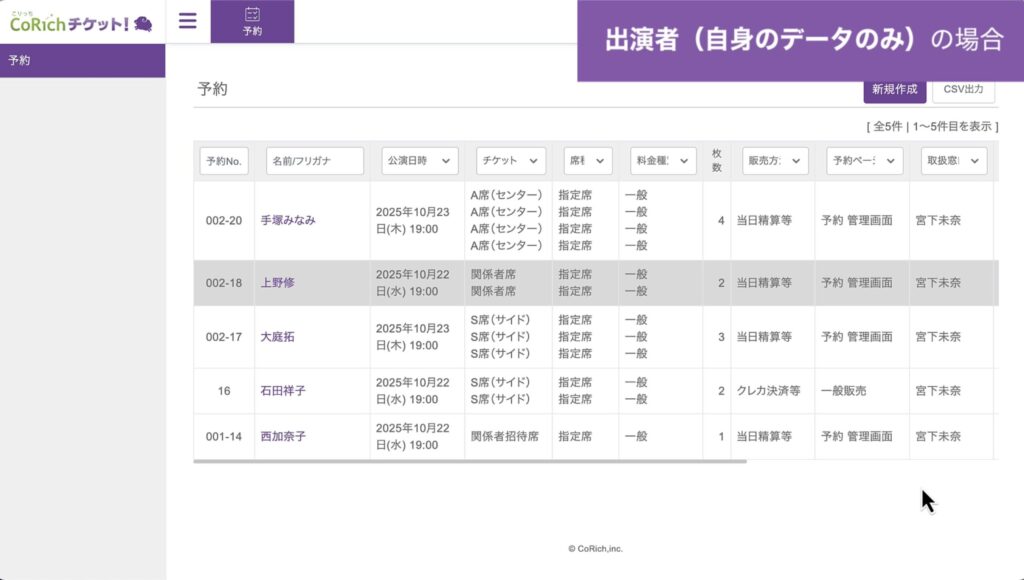Click the 石田祥子 name link
This screenshot has height=580, width=1024.
click(283, 391)
